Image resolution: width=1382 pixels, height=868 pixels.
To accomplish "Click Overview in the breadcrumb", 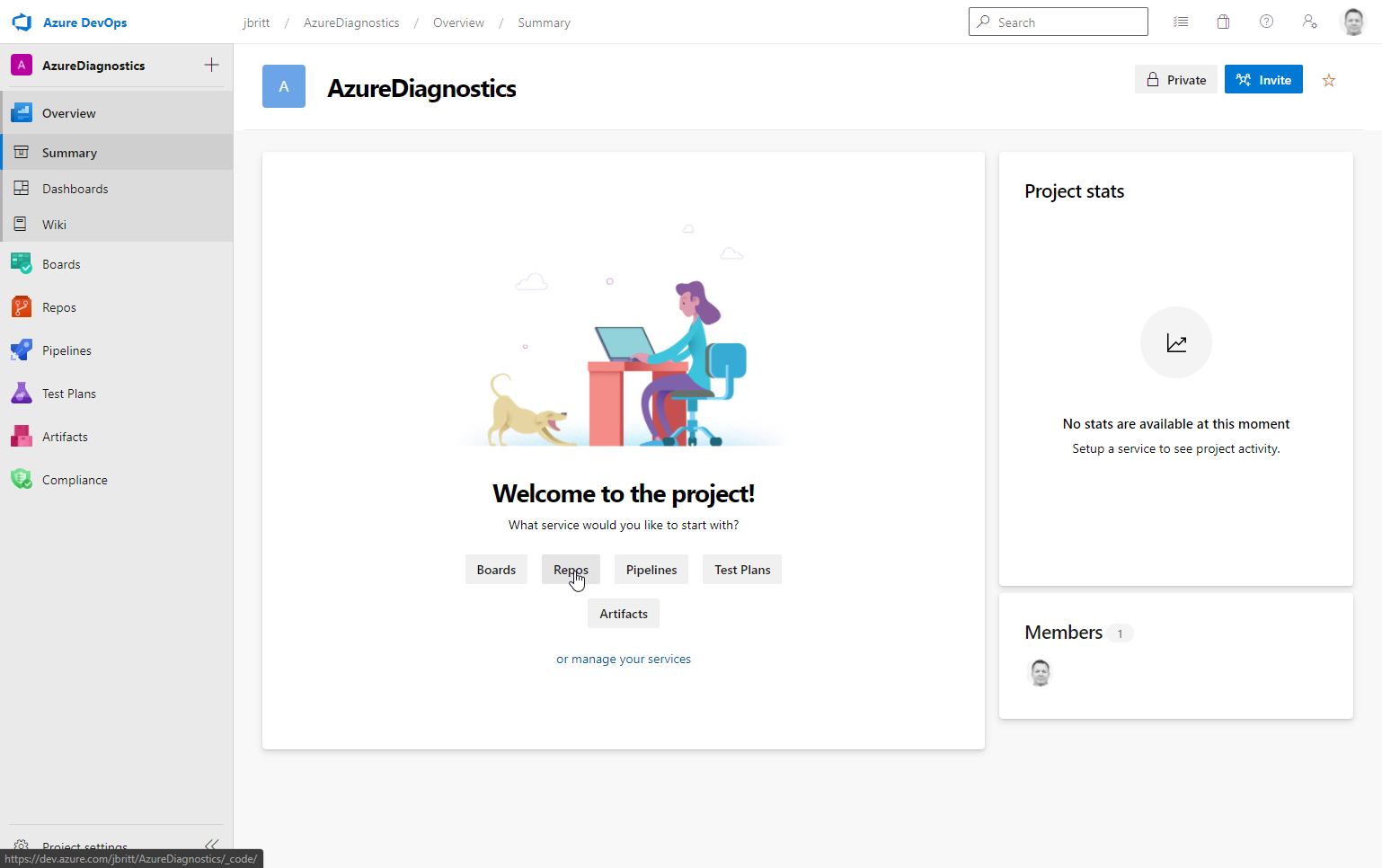I will click(458, 22).
